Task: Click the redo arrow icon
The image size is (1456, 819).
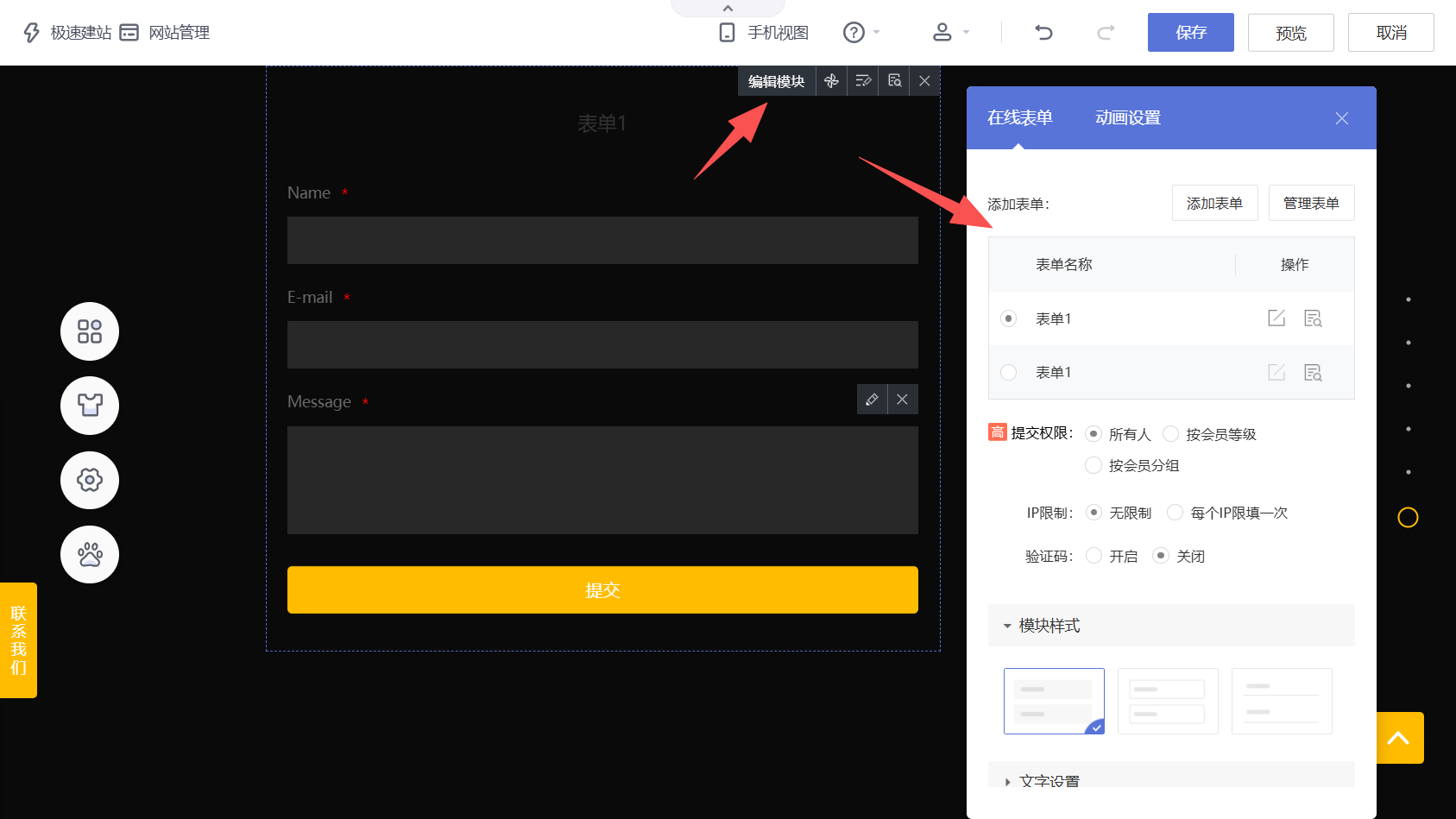Action: point(1106,33)
